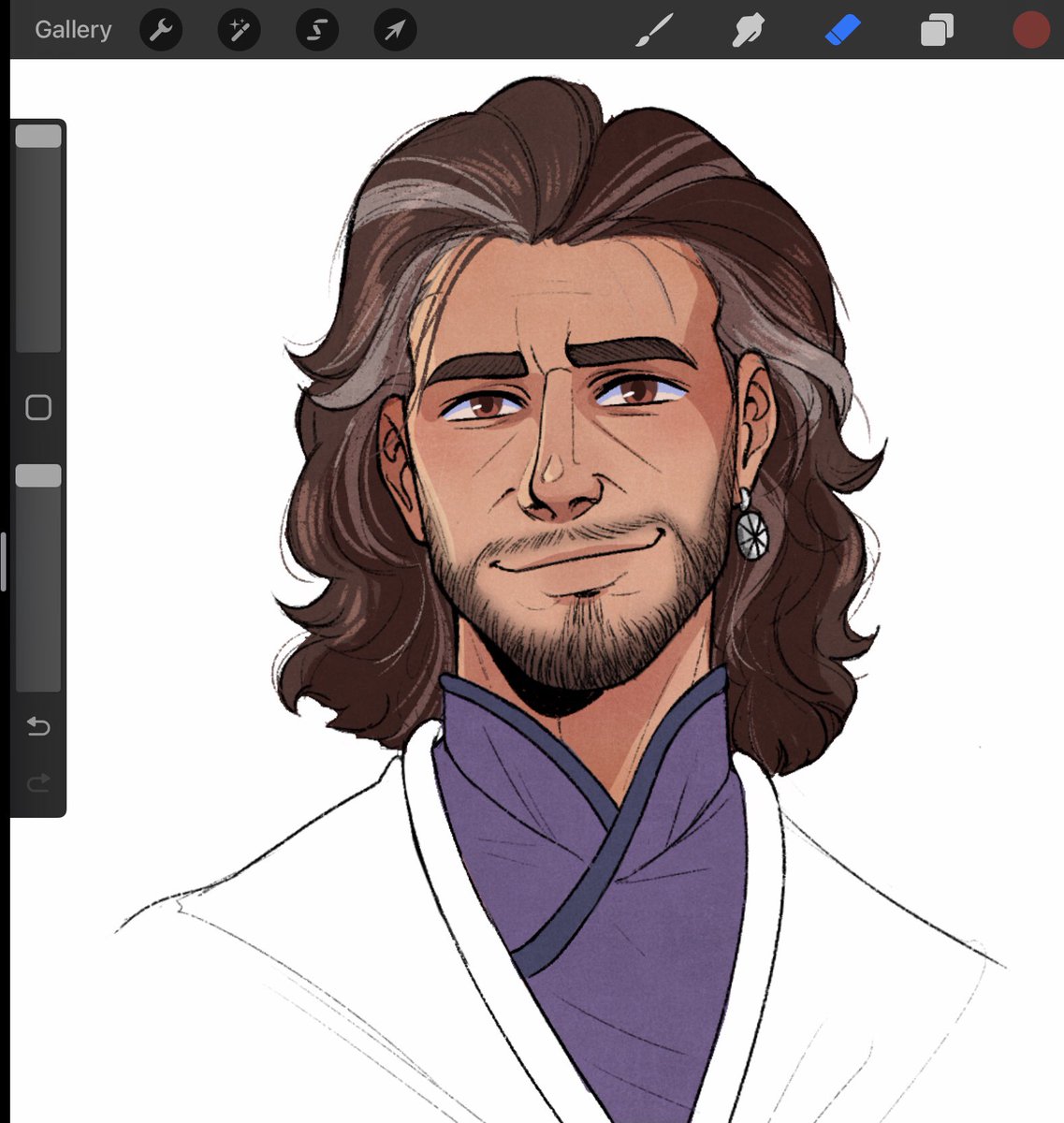1064x1123 pixels.
Task: Select the Brush tool
Action: pos(654,30)
